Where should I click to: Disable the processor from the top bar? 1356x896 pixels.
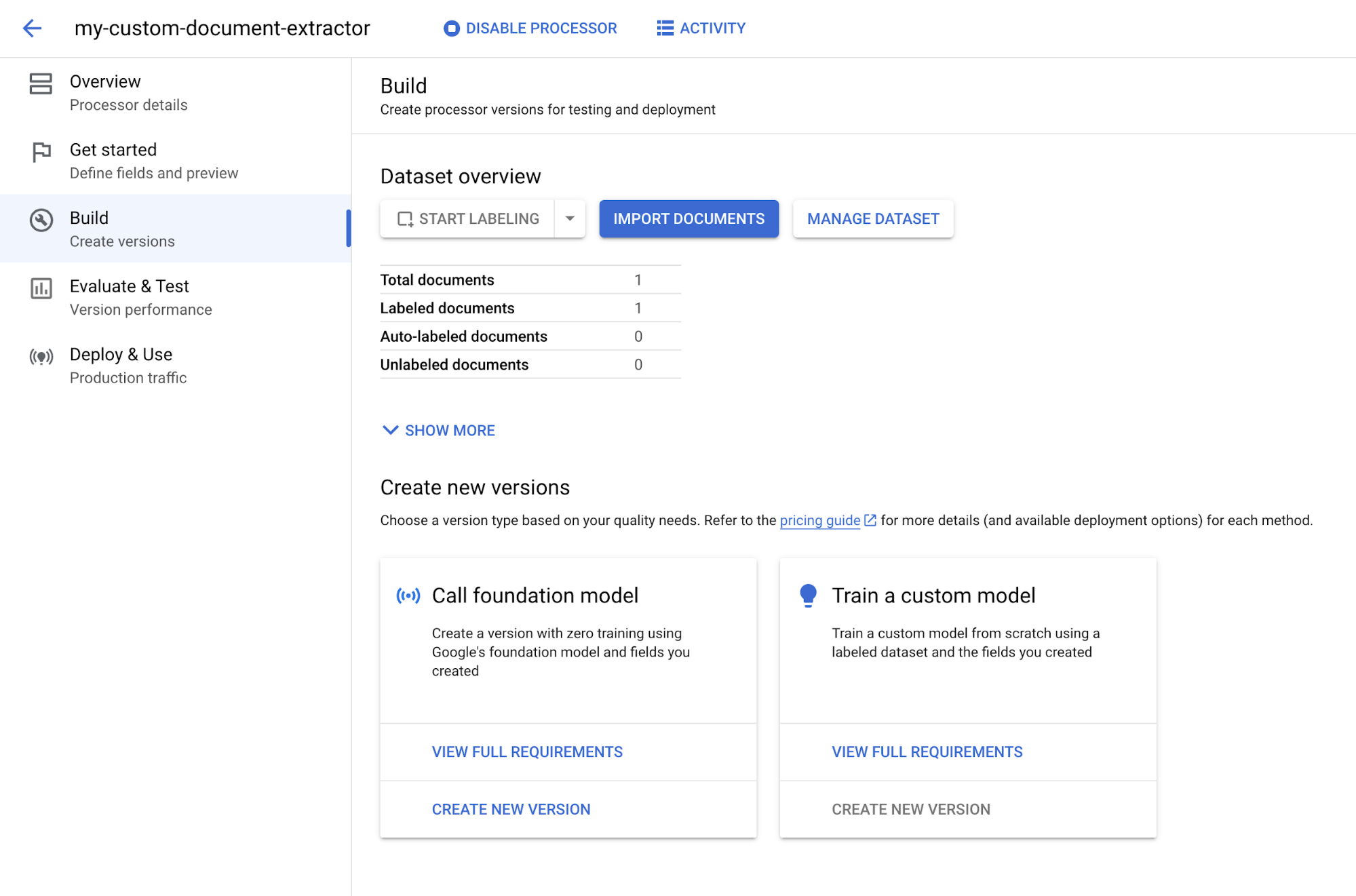pos(530,28)
